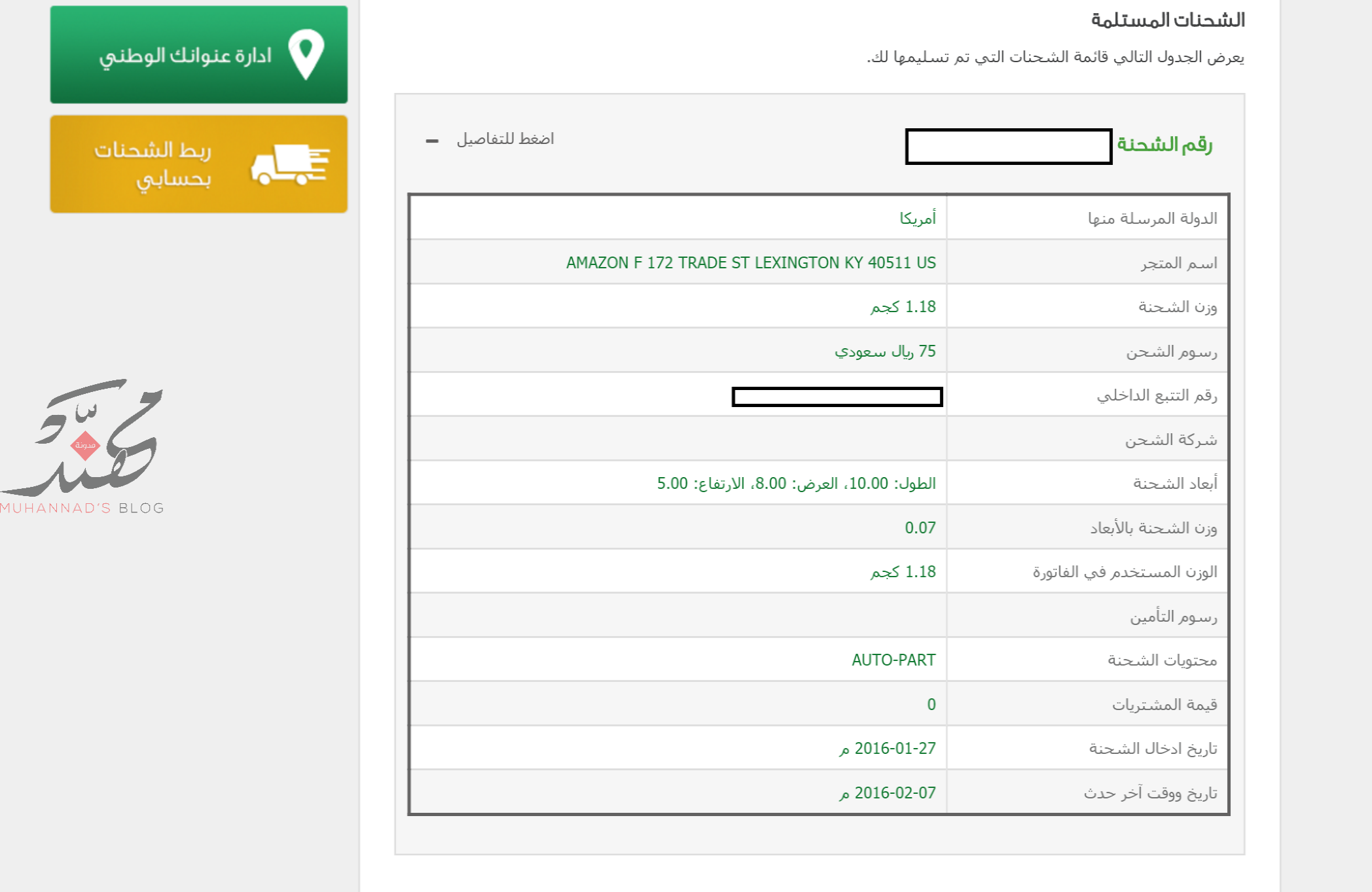This screenshot has width=1372, height=892.
Task: Click the redacted shipment number box
Action: pyautogui.click(x=1008, y=147)
